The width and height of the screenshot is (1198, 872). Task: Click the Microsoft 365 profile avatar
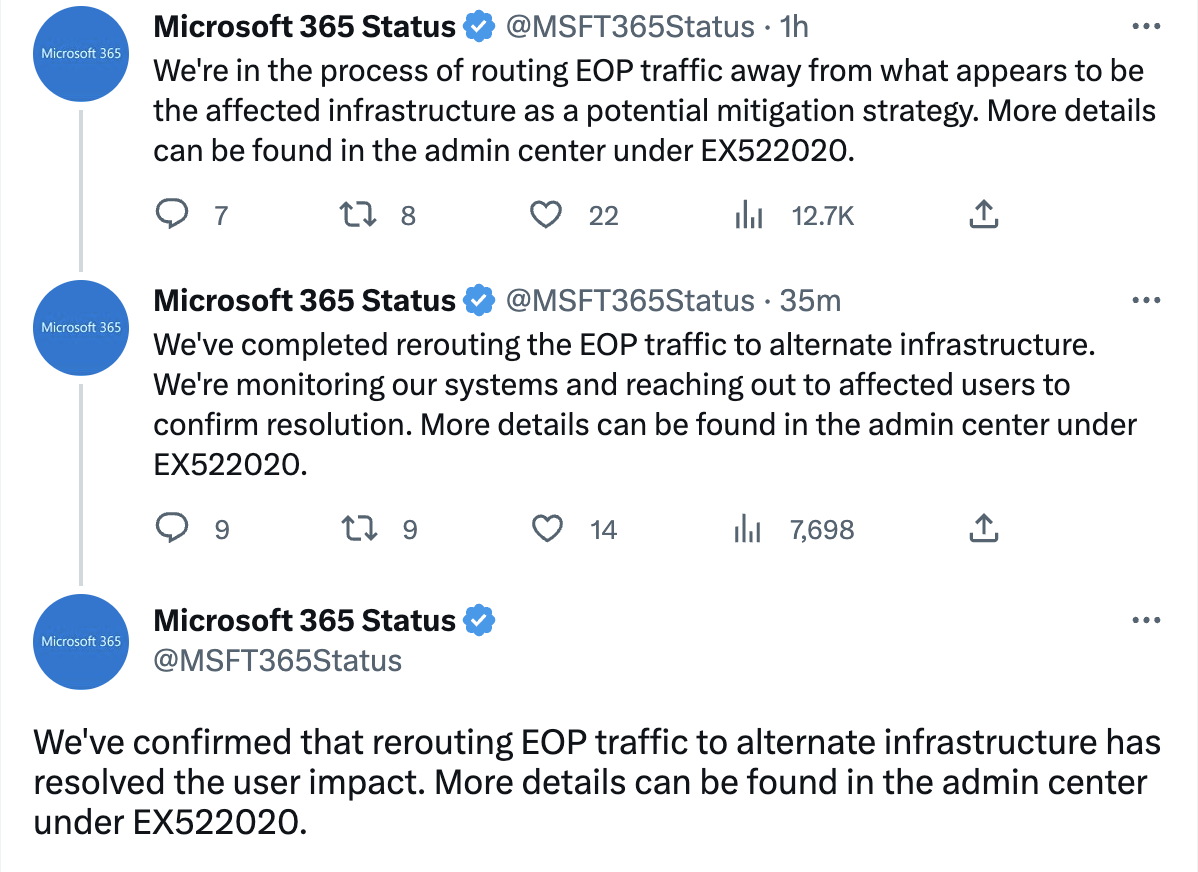80,53
